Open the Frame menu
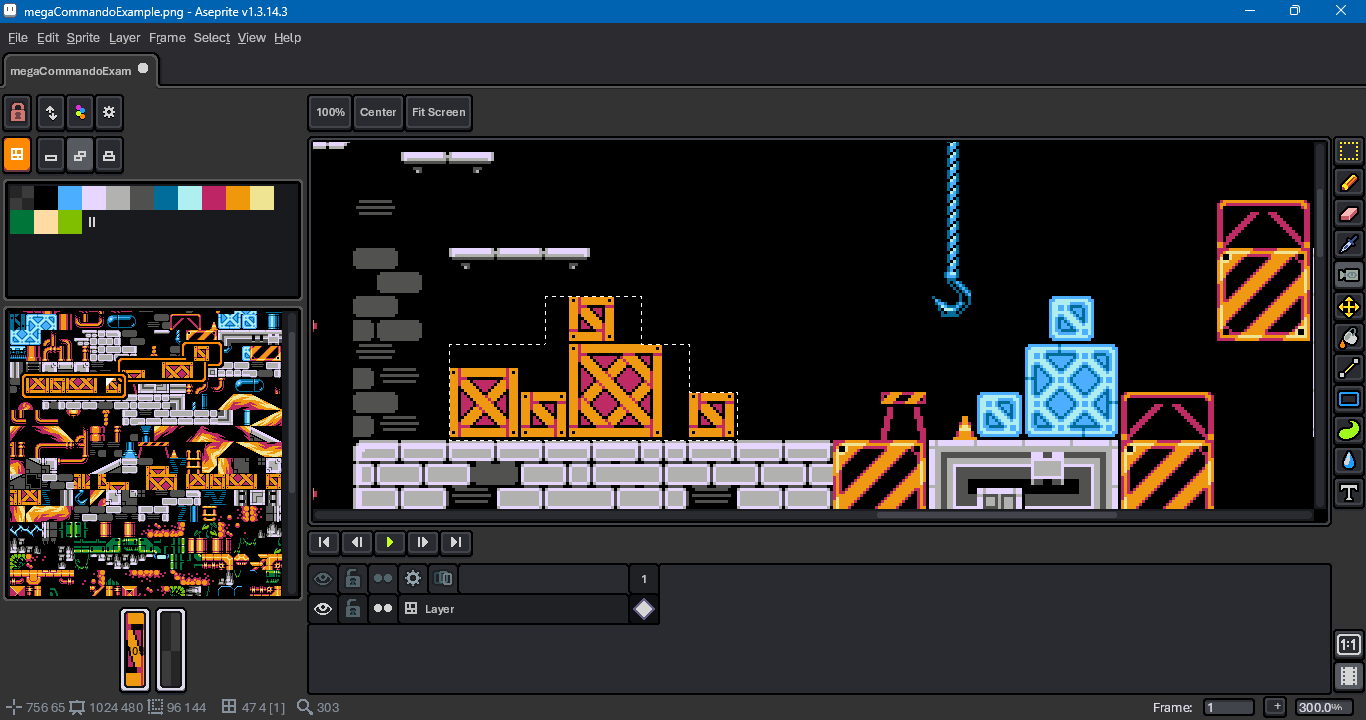 point(167,37)
